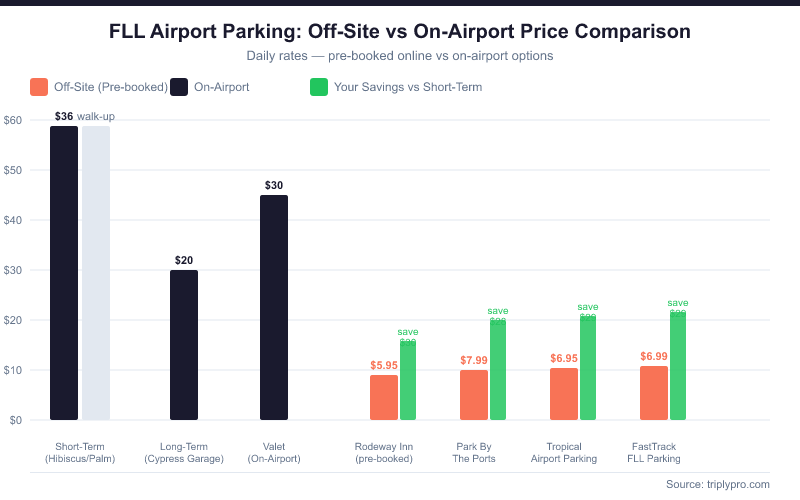Select the light gray walk-up bar
This screenshot has width=800, height=500.
[x=96, y=273]
